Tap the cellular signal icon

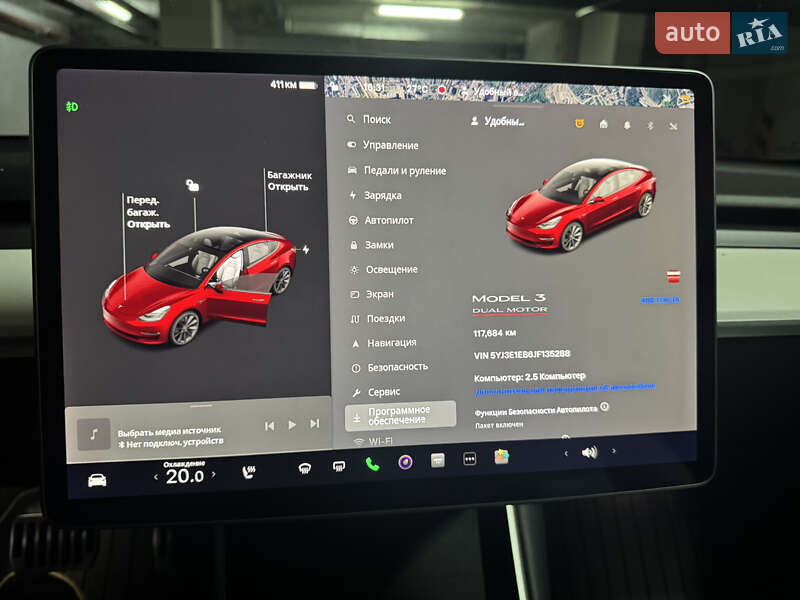coord(673,127)
